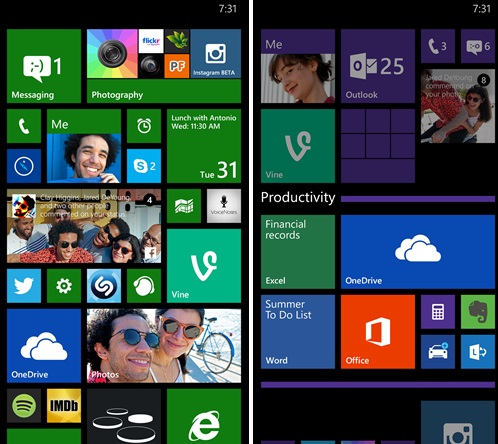Open the Shazam tile
Viewport: 498px width, 444px height.
(104, 286)
